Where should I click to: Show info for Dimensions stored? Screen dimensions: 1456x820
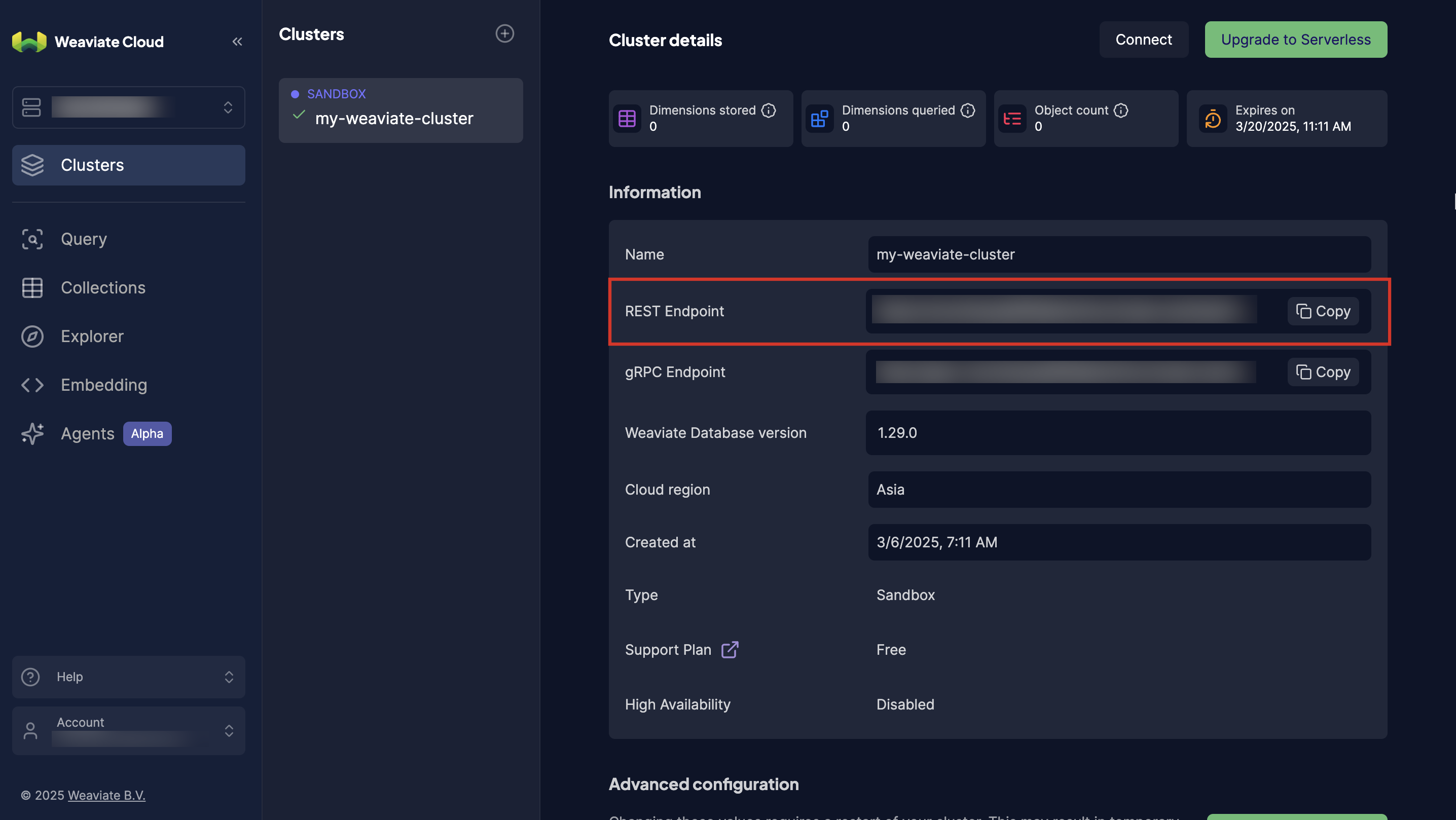[768, 110]
